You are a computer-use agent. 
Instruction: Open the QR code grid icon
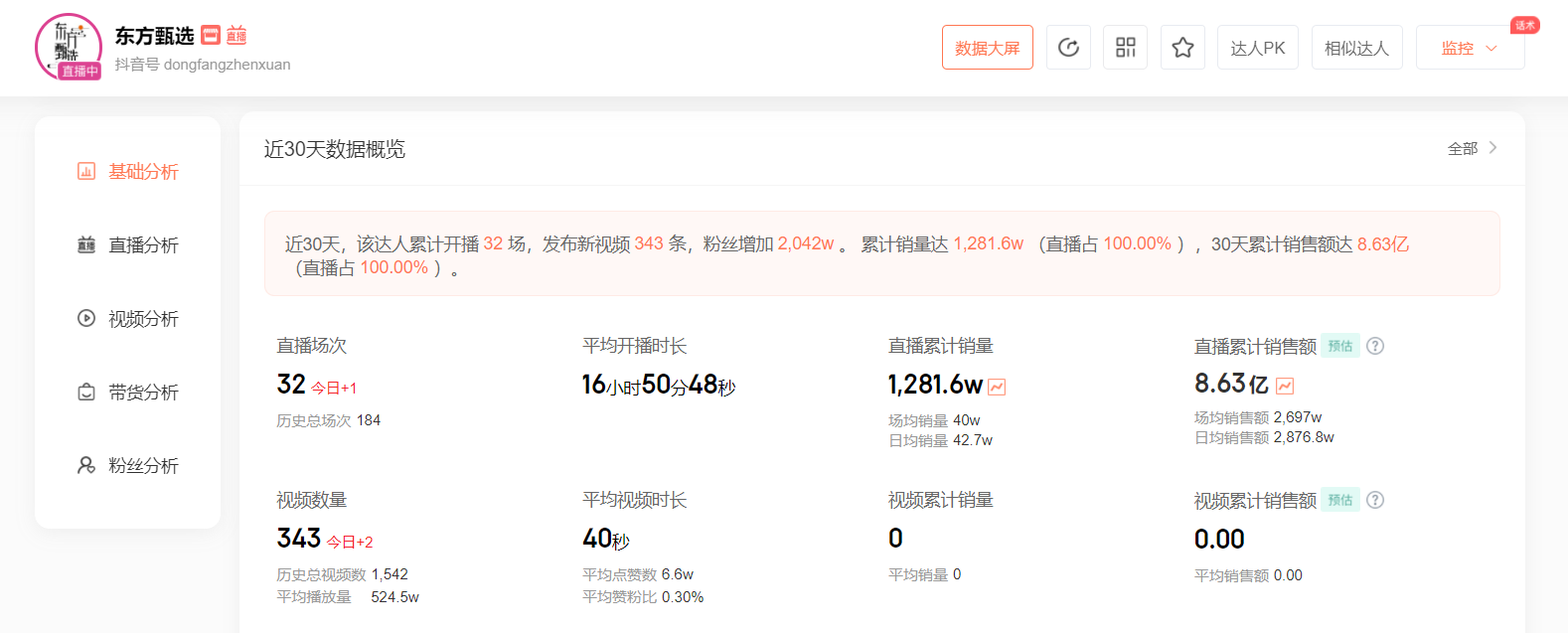click(1125, 48)
